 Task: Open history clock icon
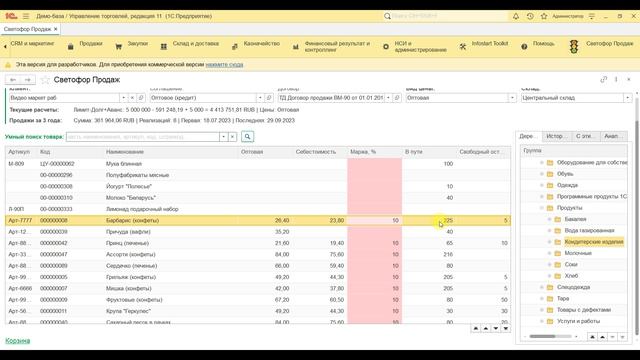point(530,16)
